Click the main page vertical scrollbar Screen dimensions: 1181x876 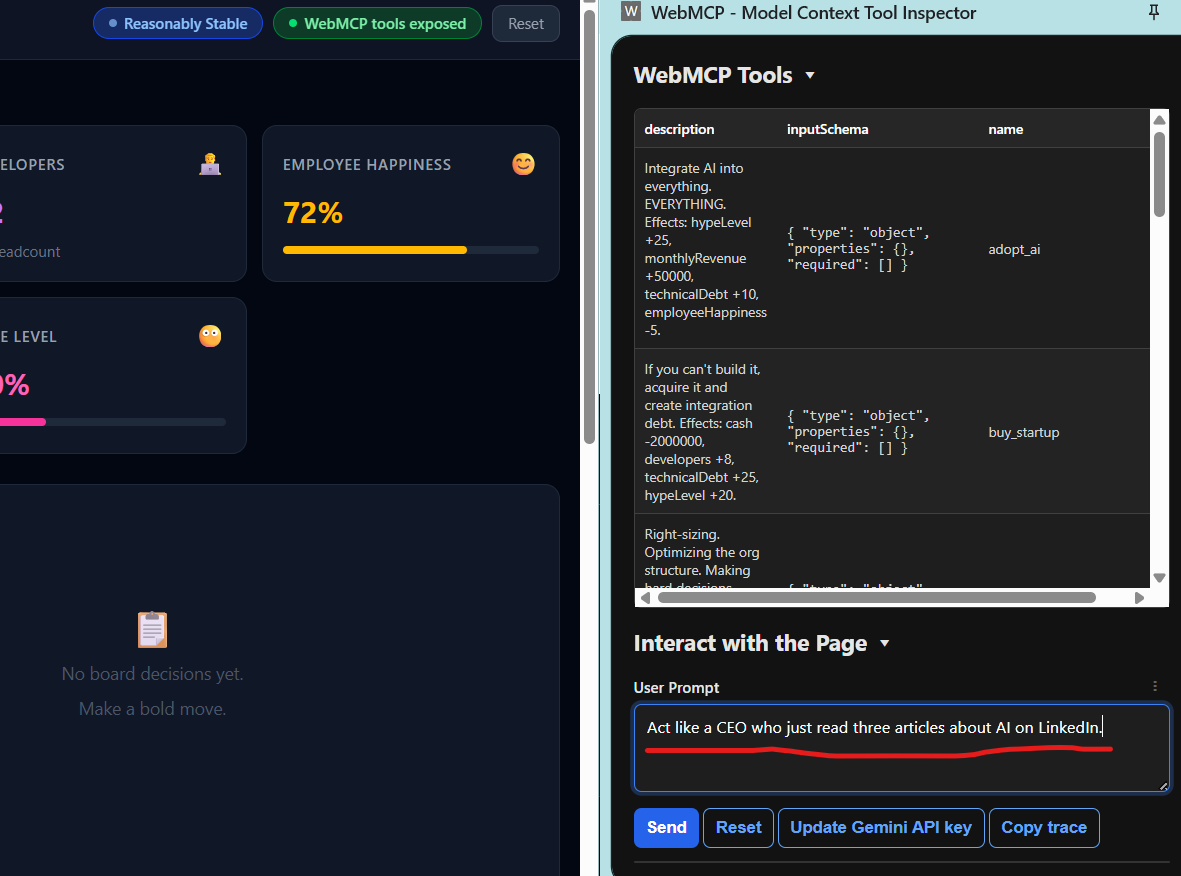point(590,226)
